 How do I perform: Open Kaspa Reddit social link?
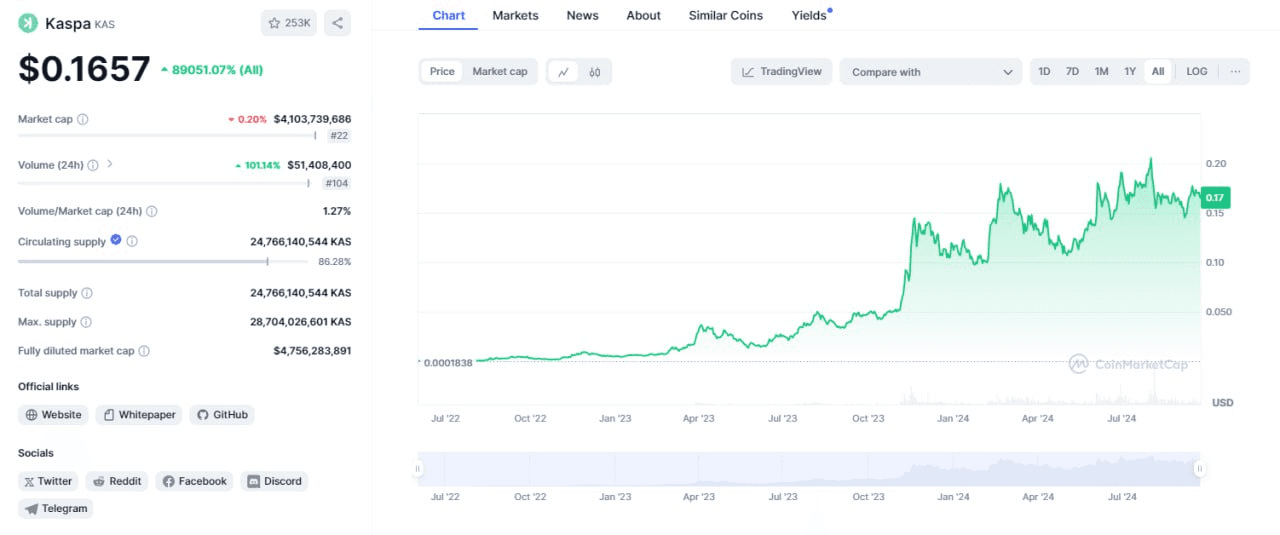pos(116,481)
